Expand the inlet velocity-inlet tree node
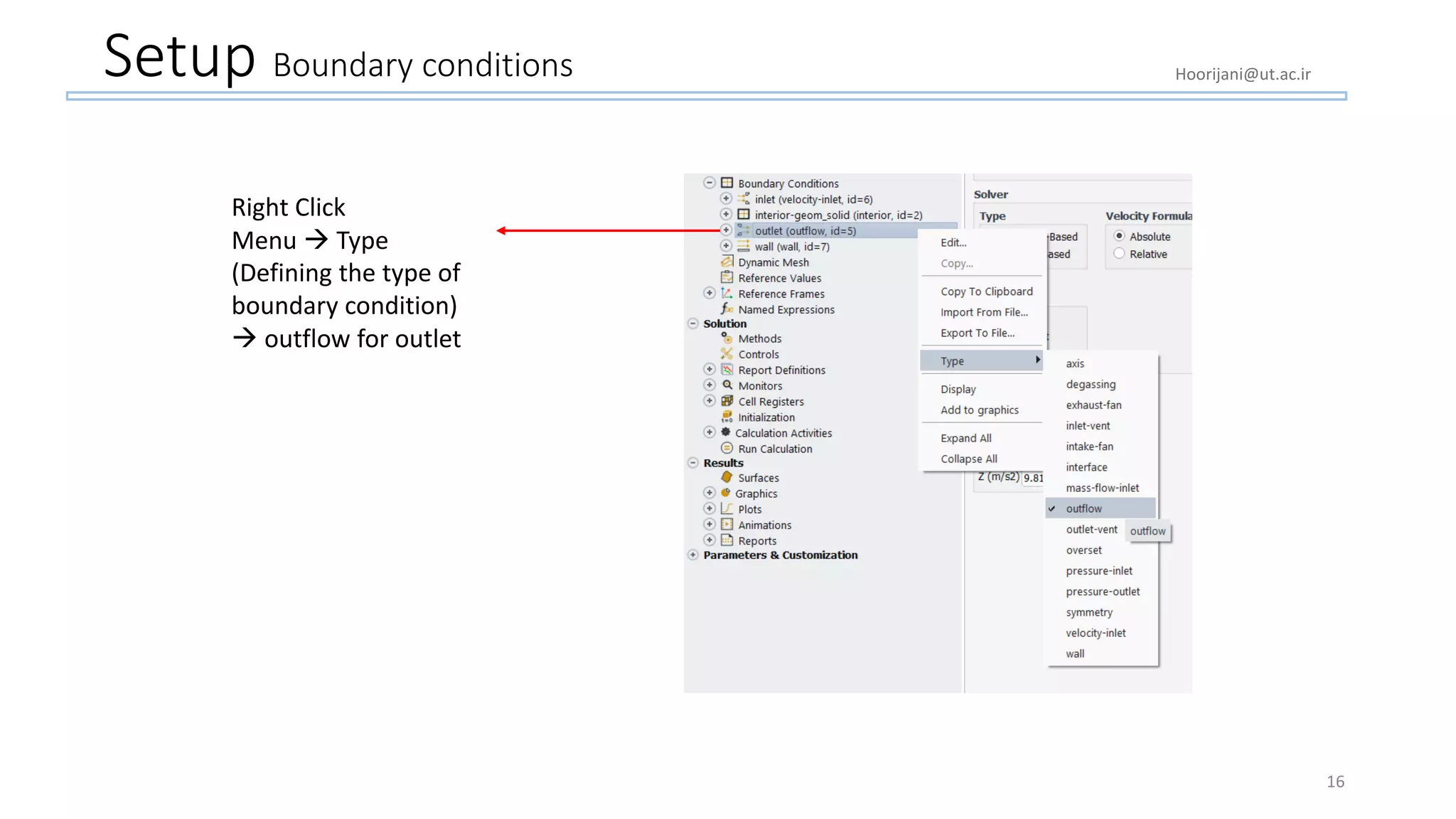This screenshot has height=819, width=1456. [726, 198]
